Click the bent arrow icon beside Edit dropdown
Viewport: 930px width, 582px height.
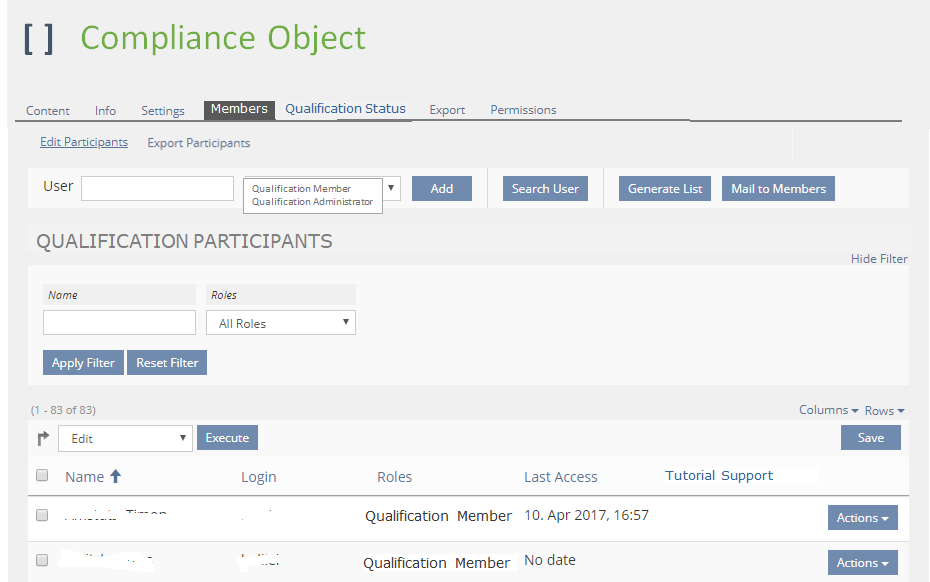coord(43,438)
